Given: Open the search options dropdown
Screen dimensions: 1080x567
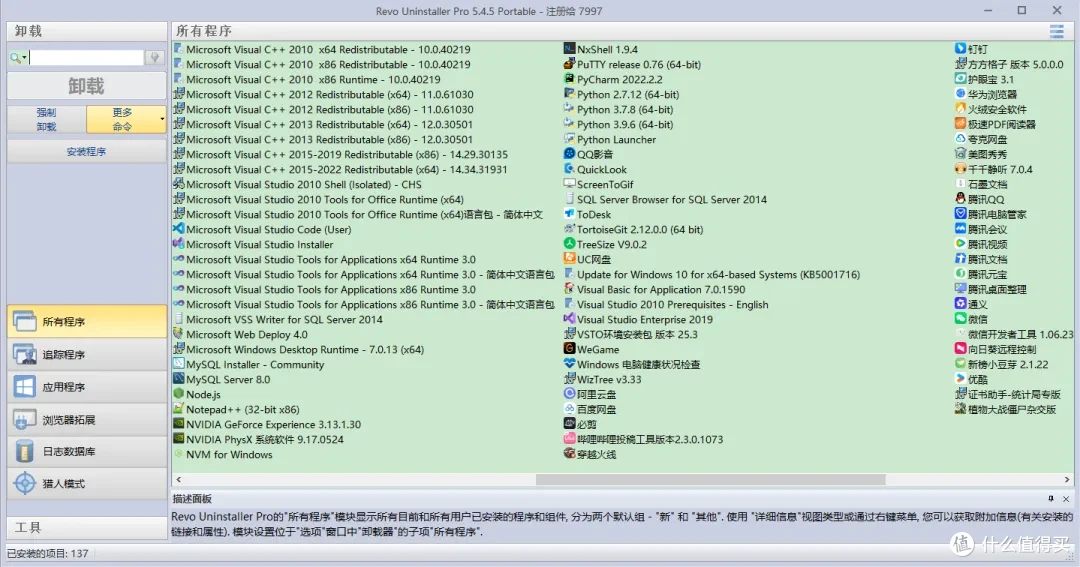Looking at the screenshot, I should click(x=18, y=58).
